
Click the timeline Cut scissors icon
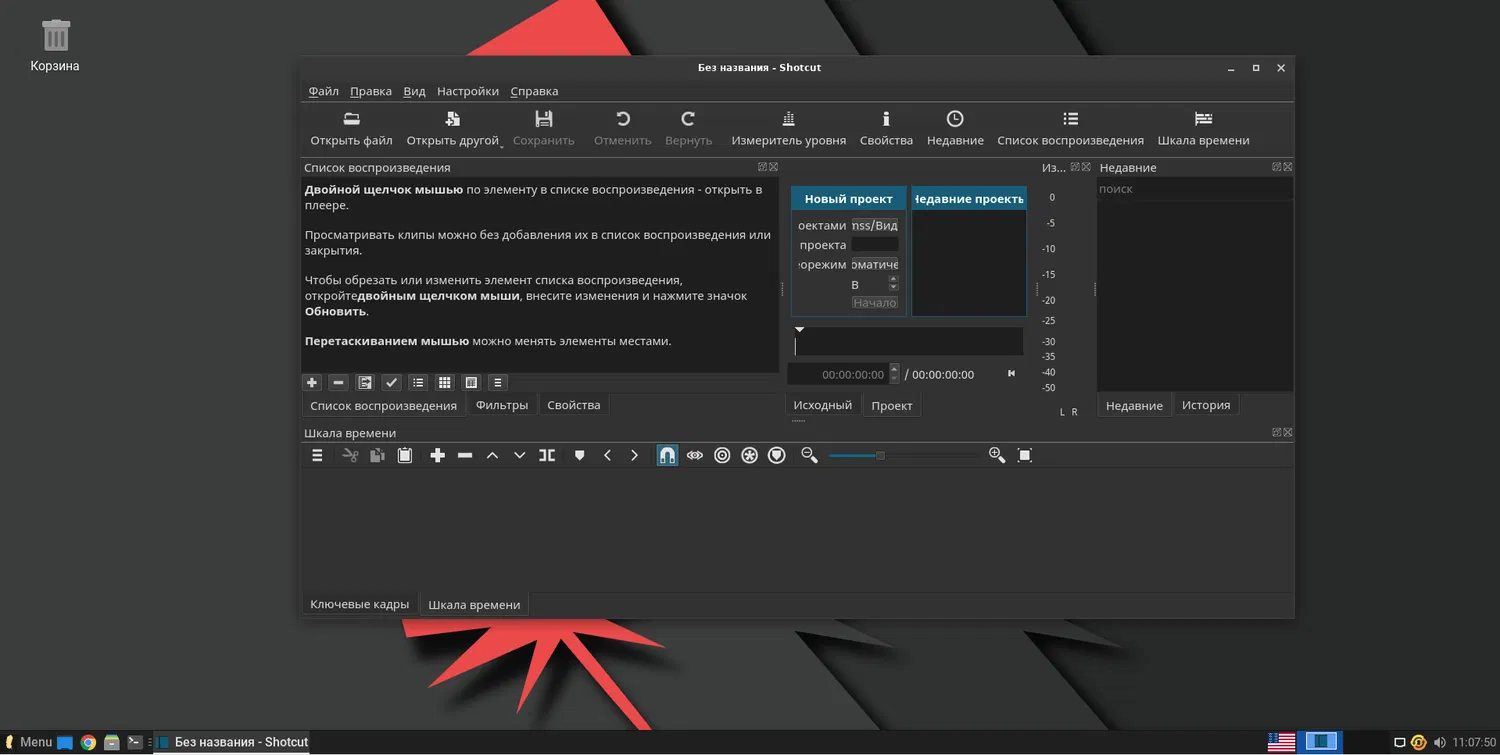(x=350, y=455)
